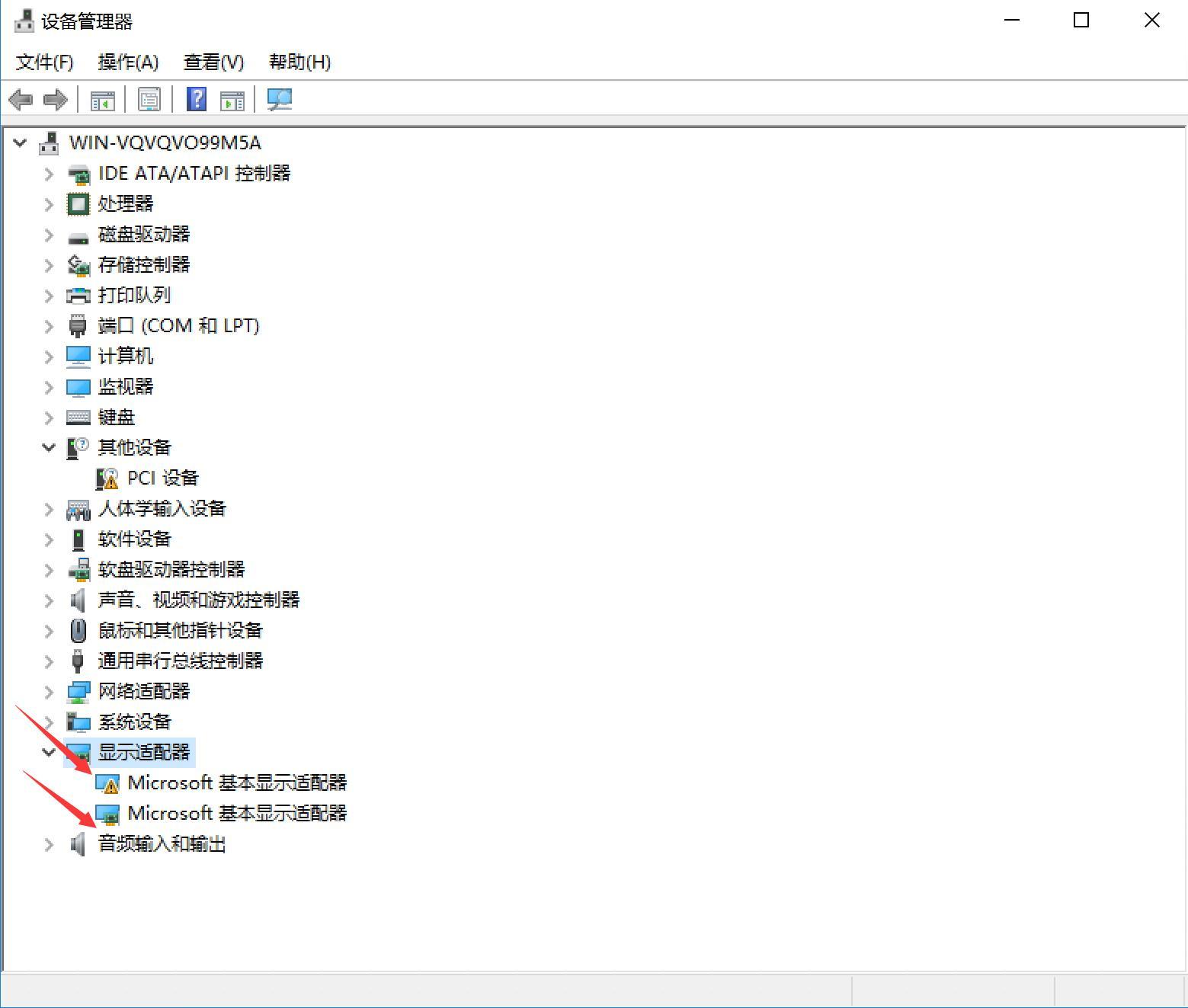Select the 计算机 label
The width and height of the screenshot is (1188, 1008).
(126, 357)
